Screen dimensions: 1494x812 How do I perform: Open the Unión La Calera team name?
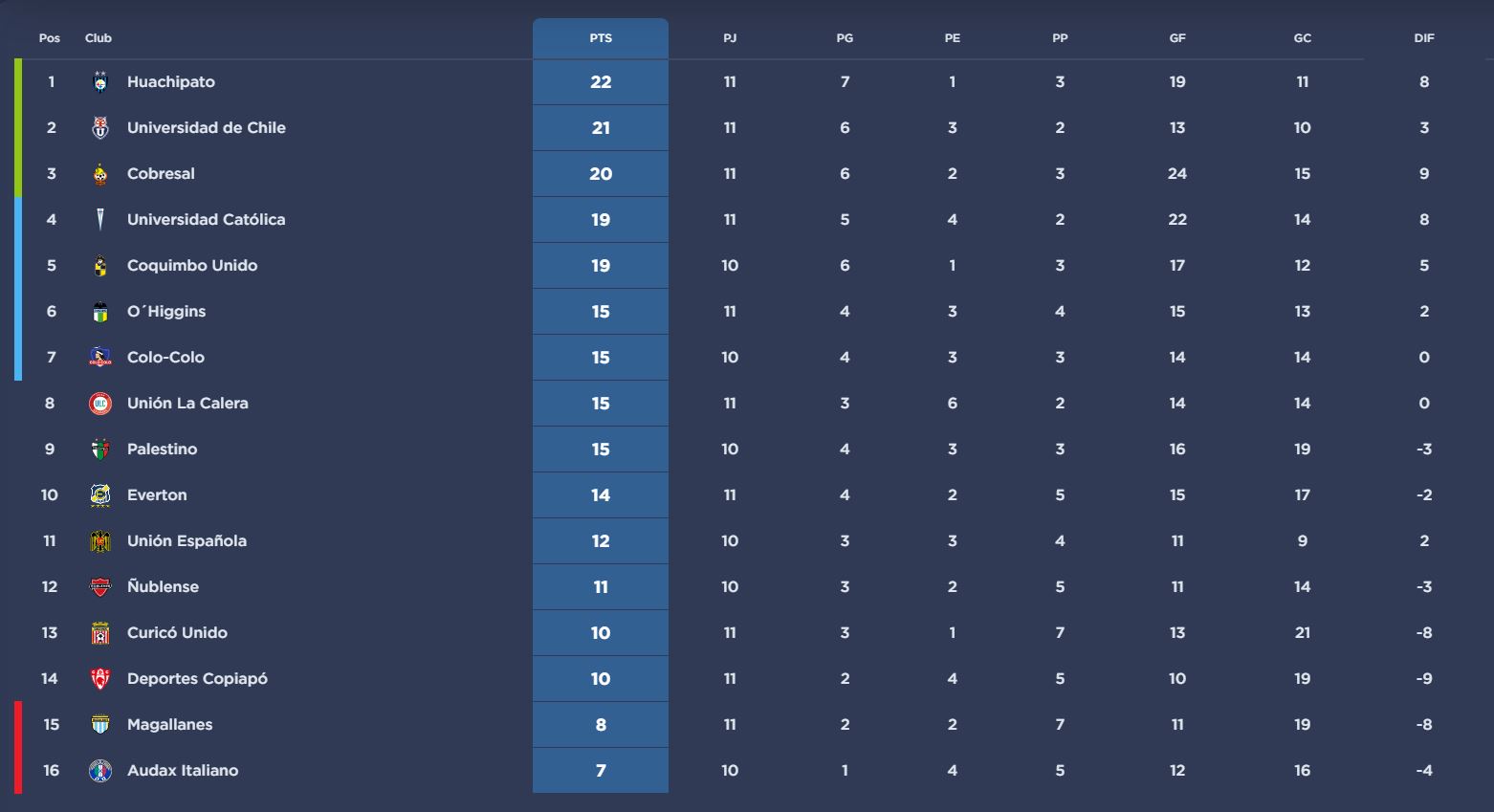point(187,404)
